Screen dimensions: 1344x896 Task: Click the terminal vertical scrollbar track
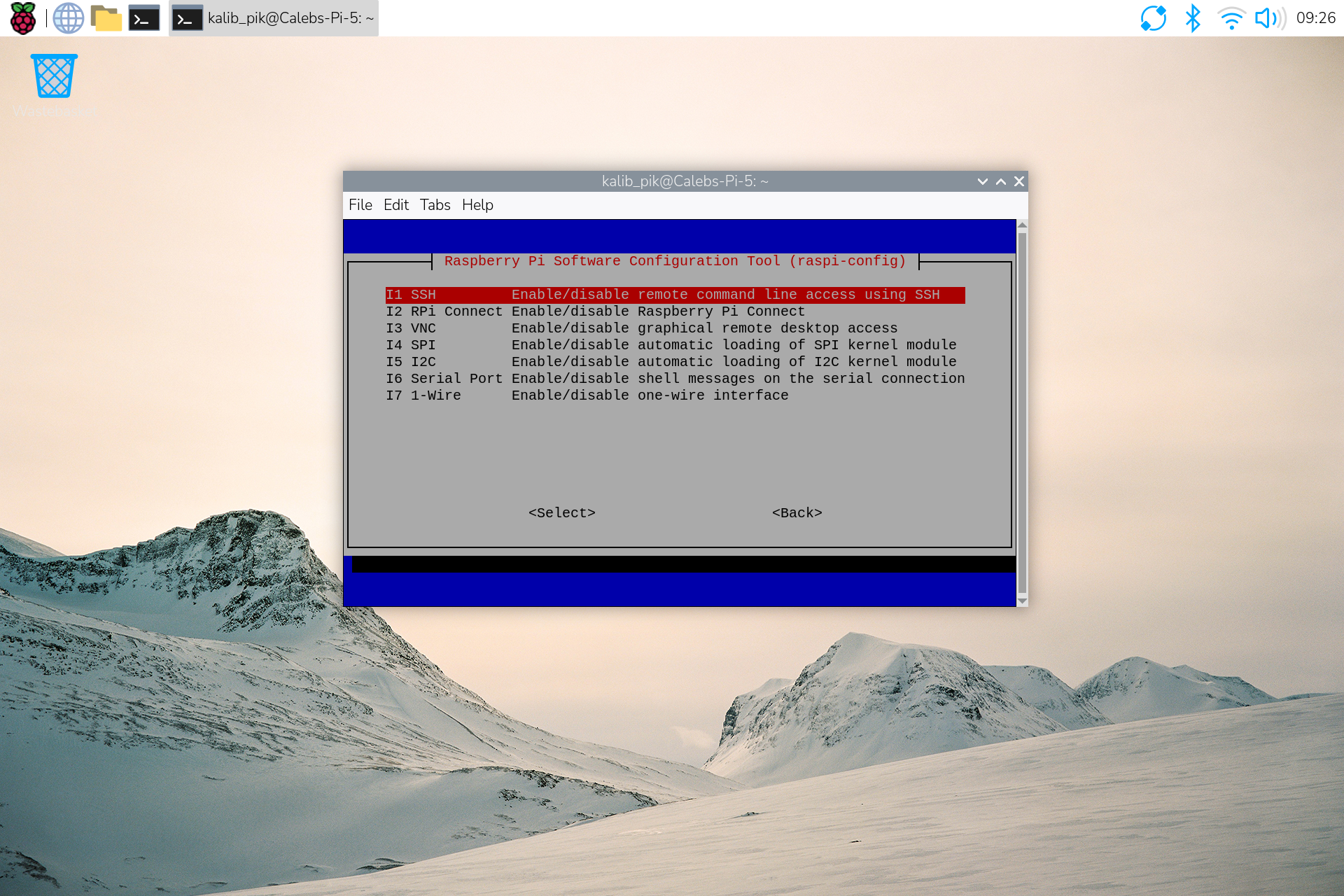[1022, 413]
